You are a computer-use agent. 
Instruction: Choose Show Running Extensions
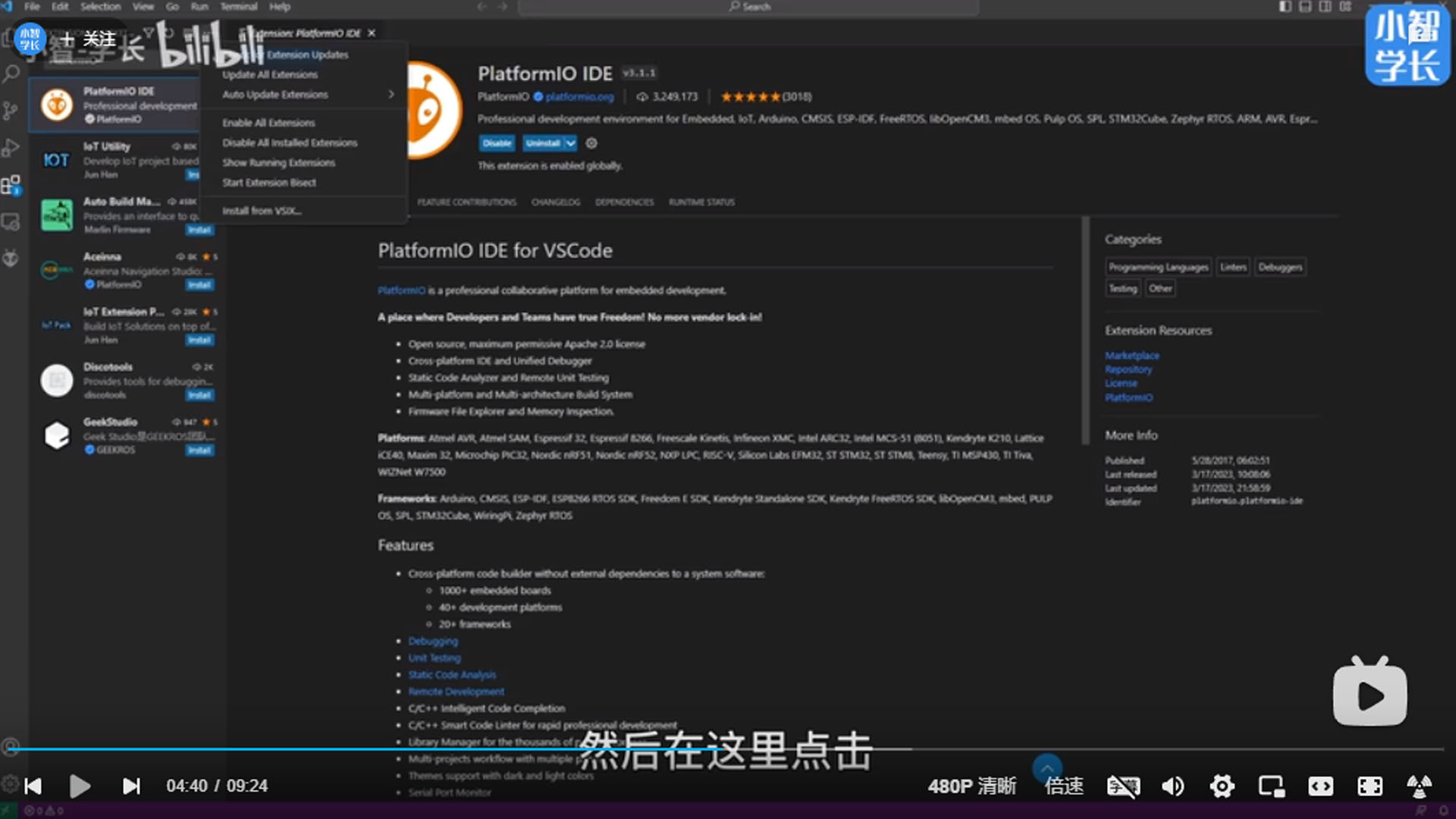[x=303, y=163]
